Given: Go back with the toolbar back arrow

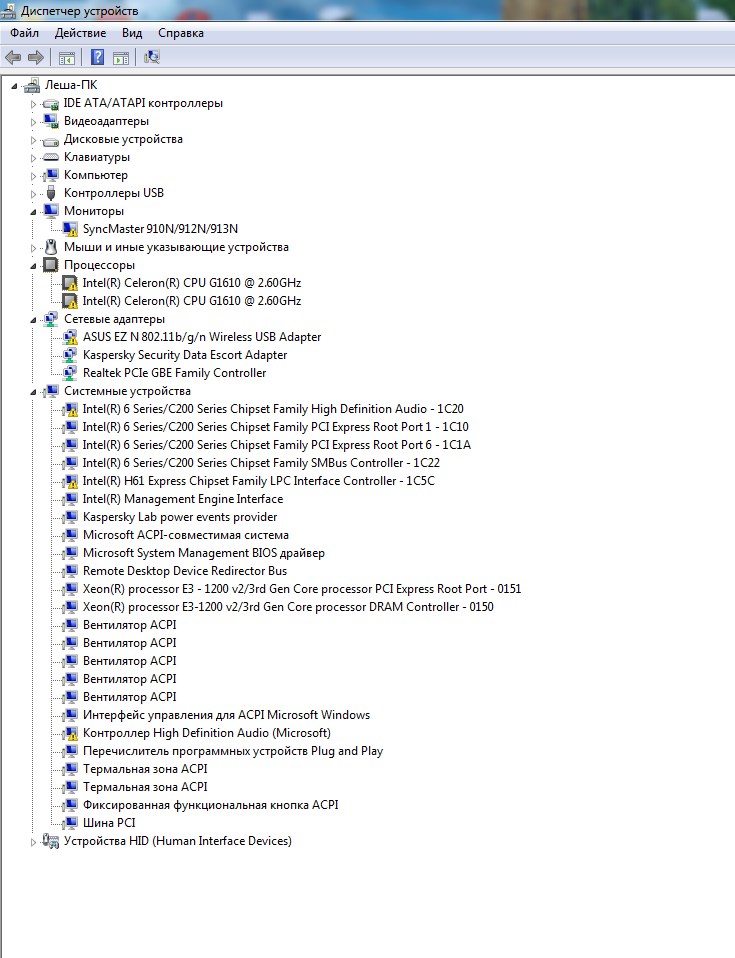Looking at the screenshot, I should [13, 57].
